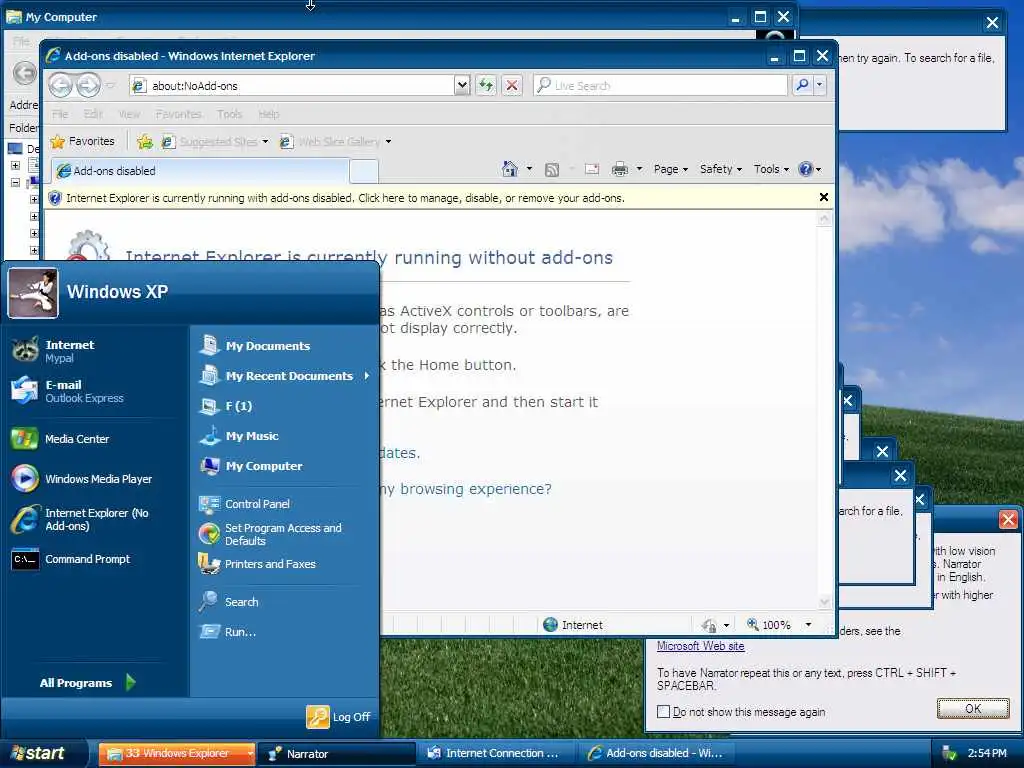Click the Live Search magnifier button

(803, 85)
